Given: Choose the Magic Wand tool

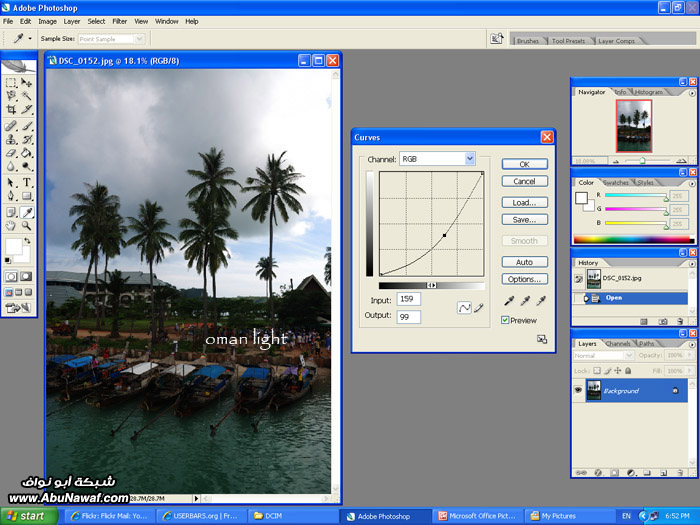Looking at the screenshot, I should point(27,96).
